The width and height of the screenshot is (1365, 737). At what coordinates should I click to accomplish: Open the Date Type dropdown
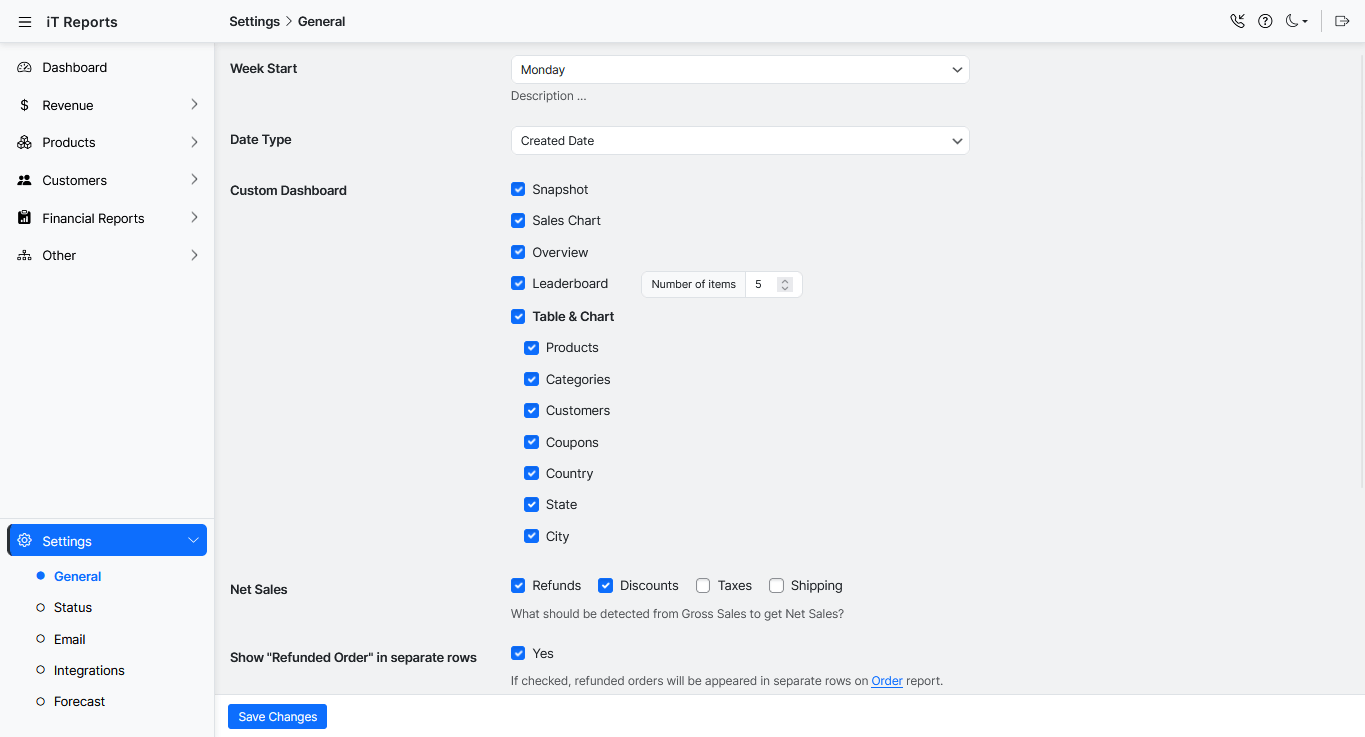[739, 141]
